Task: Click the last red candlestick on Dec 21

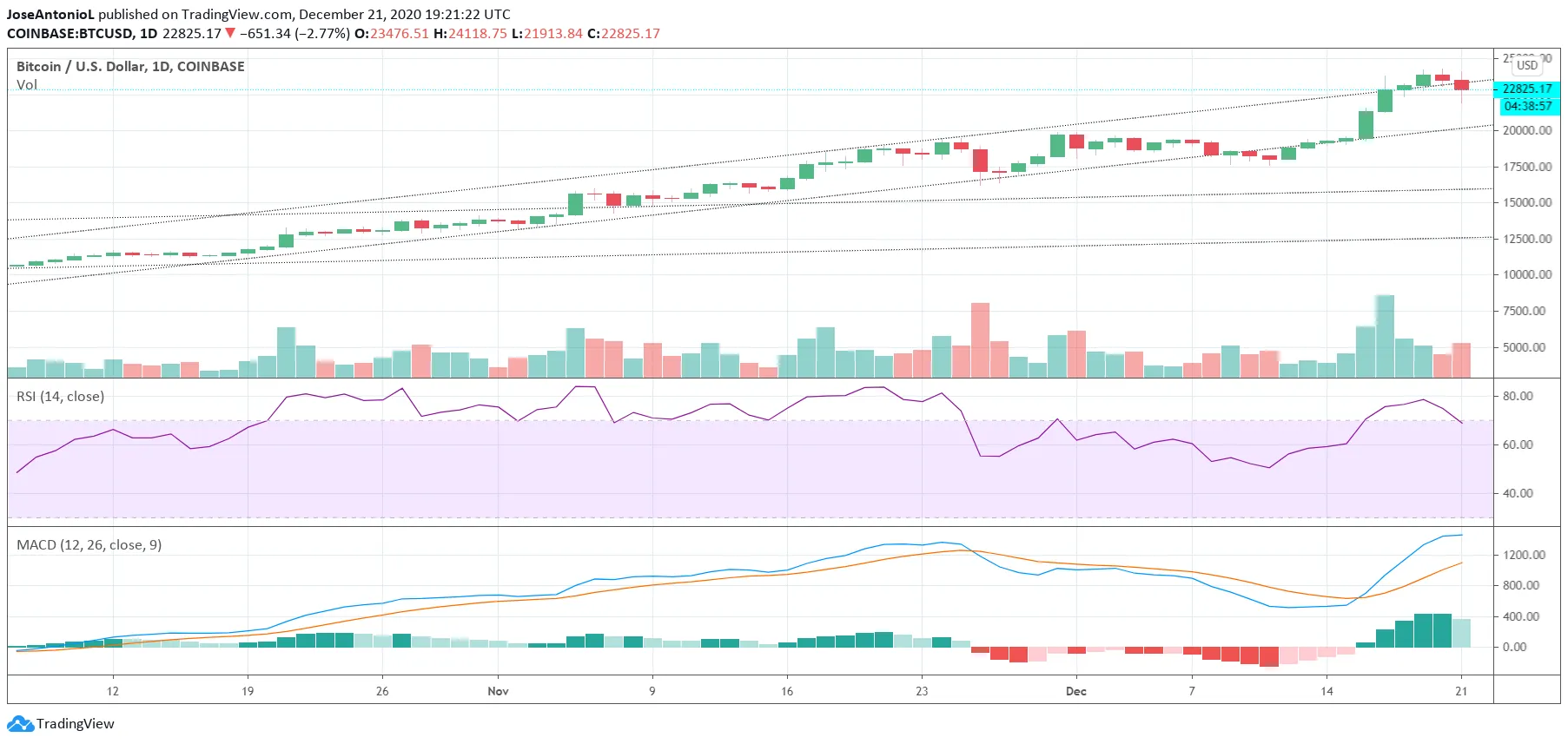Action: coord(1462,85)
